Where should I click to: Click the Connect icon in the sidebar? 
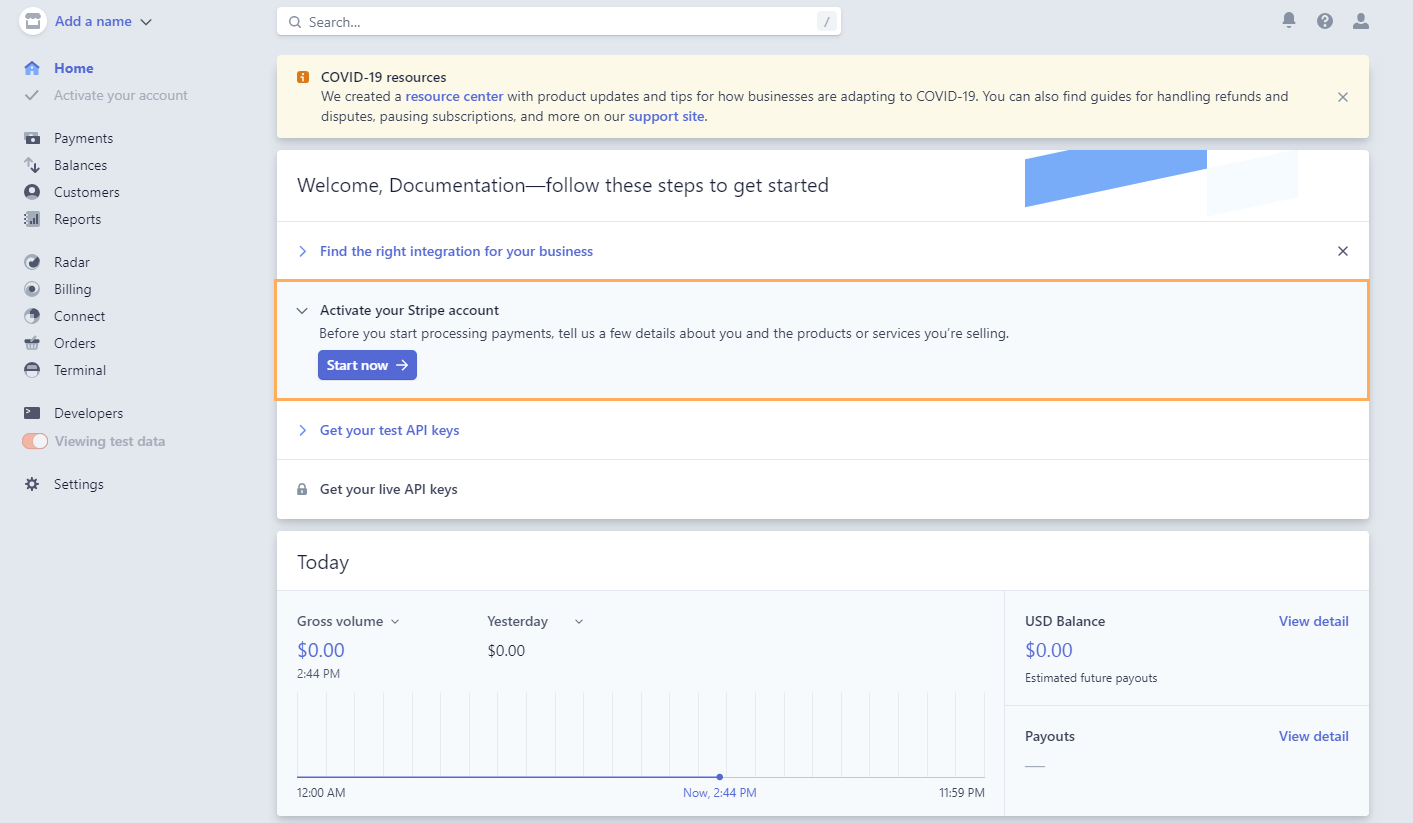33,316
